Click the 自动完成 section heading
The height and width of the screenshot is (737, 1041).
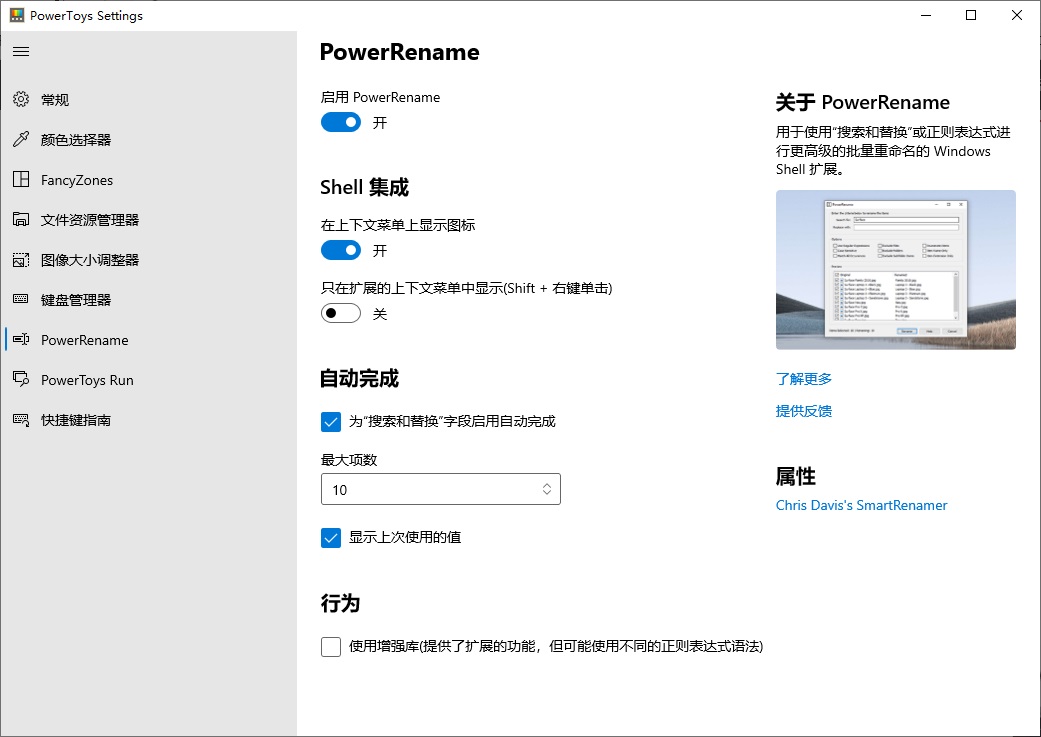point(359,378)
